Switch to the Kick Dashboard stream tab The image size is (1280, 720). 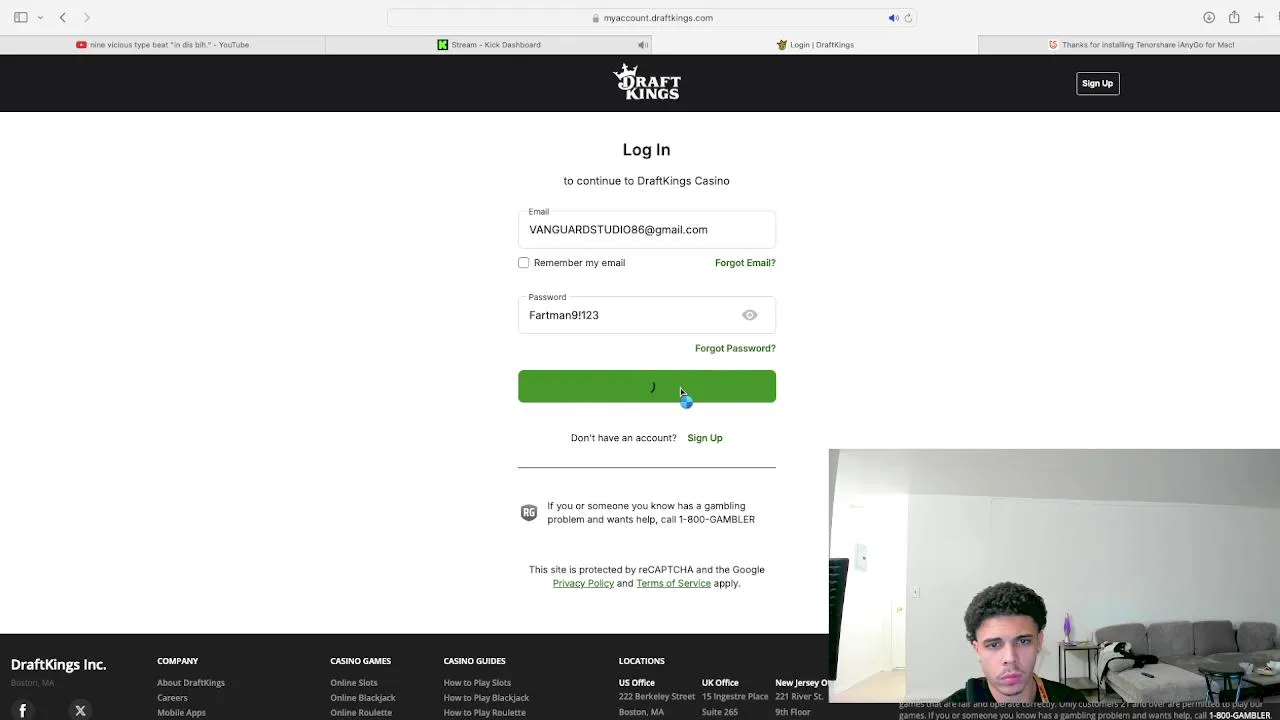point(488,44)
